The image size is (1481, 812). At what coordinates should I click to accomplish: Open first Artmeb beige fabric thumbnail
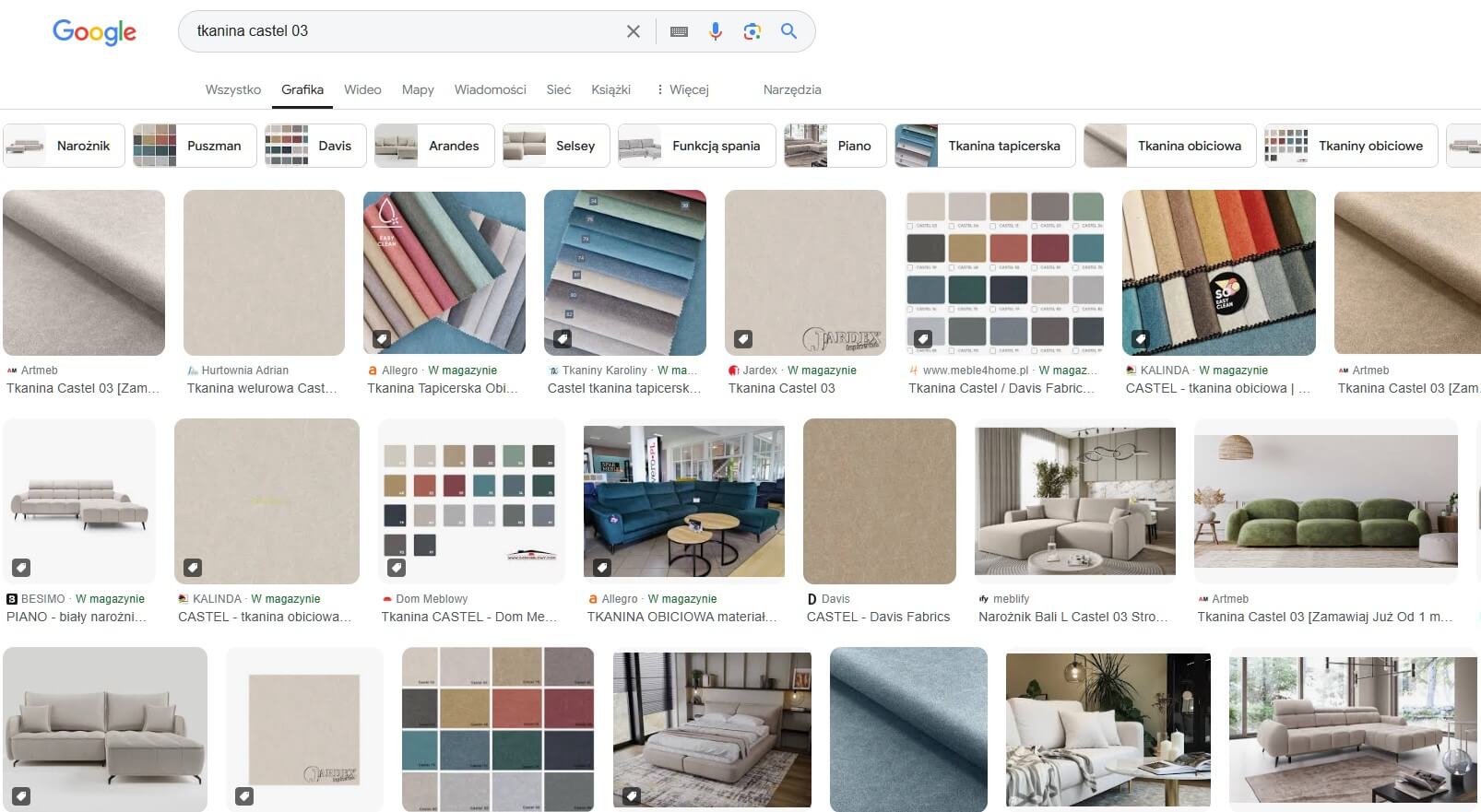(x=84, y=273)
